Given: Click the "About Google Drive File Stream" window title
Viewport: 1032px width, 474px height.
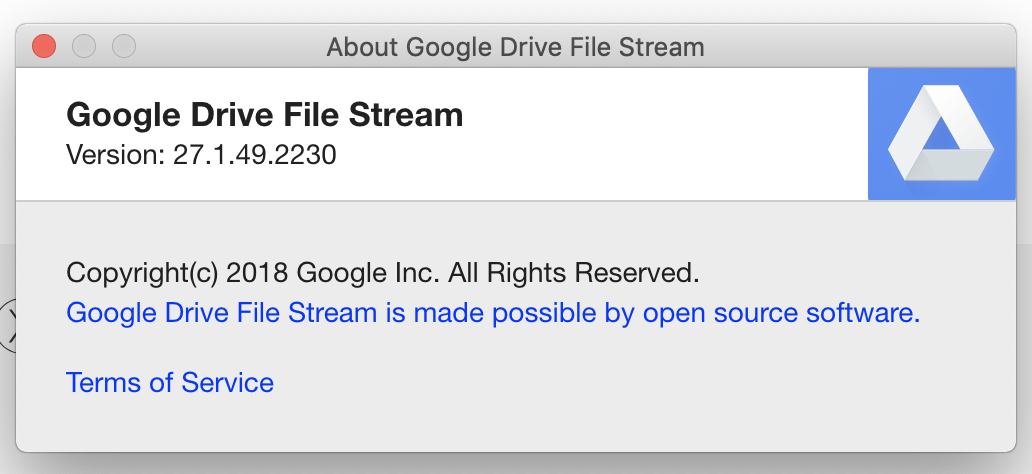Looking at the screenshot, I should point(515,47).
